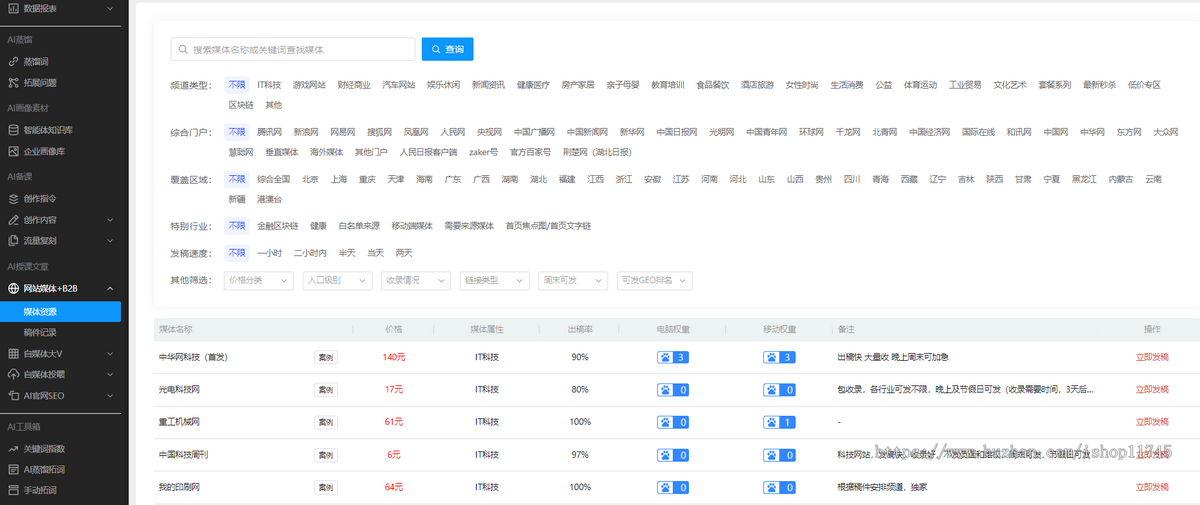
Task: Click 电脑权重 paw badge for 光电科技网
Action: click(672, 390)
